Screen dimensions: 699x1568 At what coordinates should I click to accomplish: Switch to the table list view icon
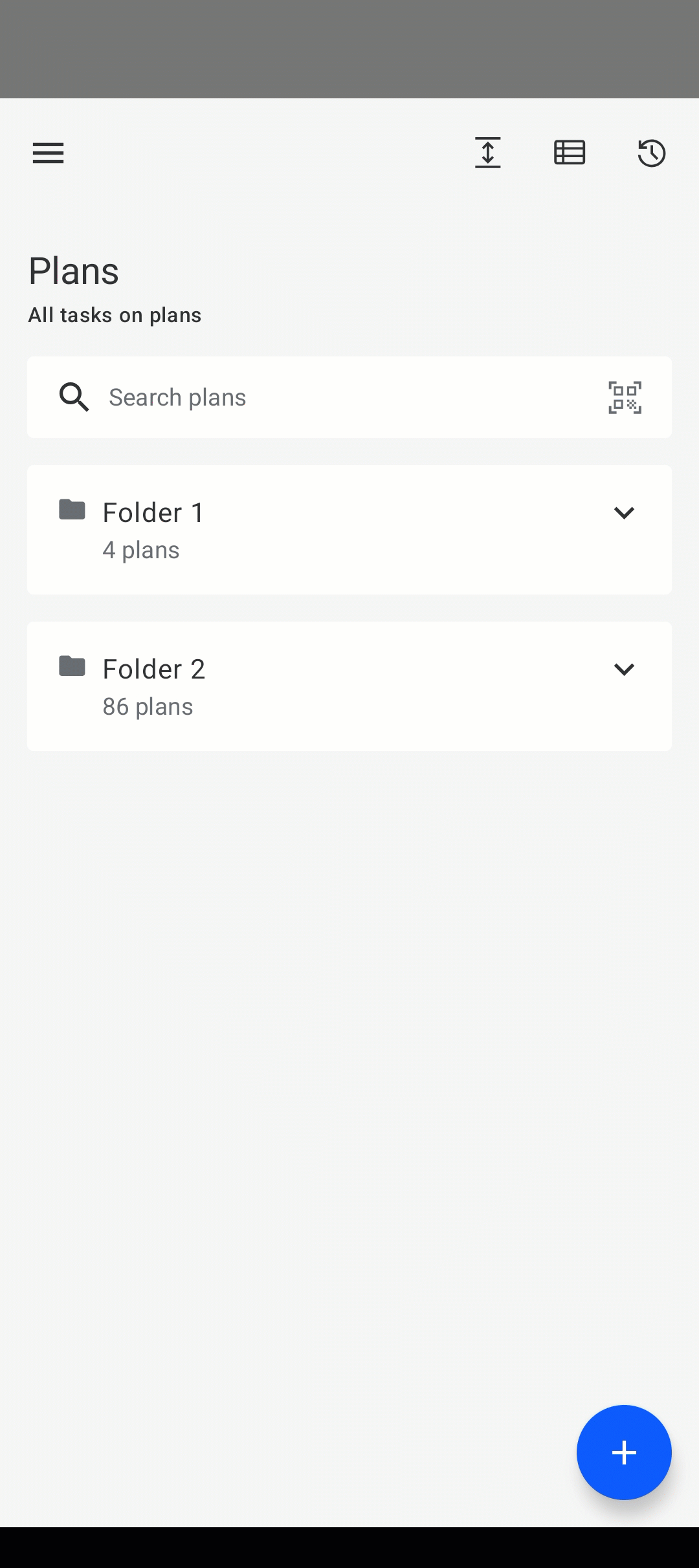570,153
